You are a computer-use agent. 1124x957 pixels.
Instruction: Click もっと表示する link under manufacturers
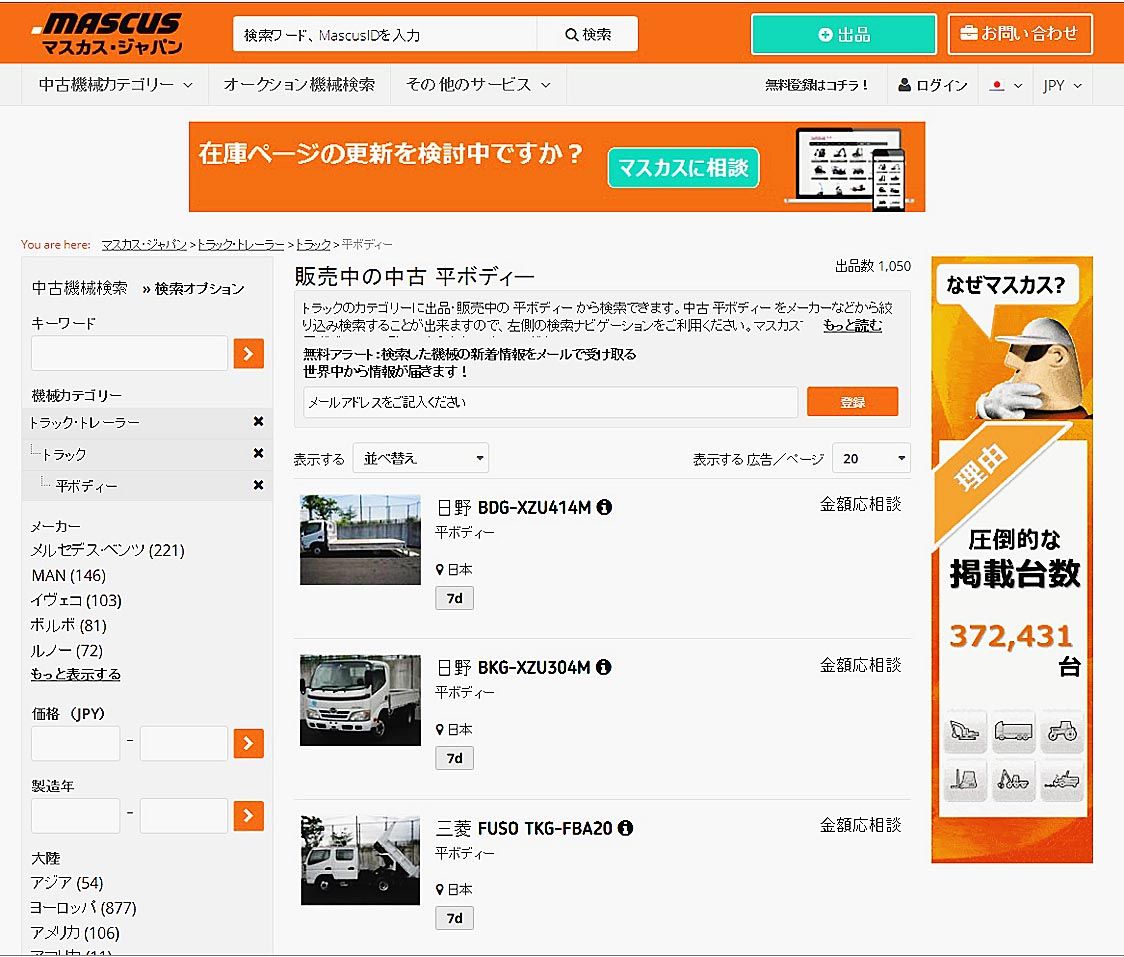click(x=76, y=674)
